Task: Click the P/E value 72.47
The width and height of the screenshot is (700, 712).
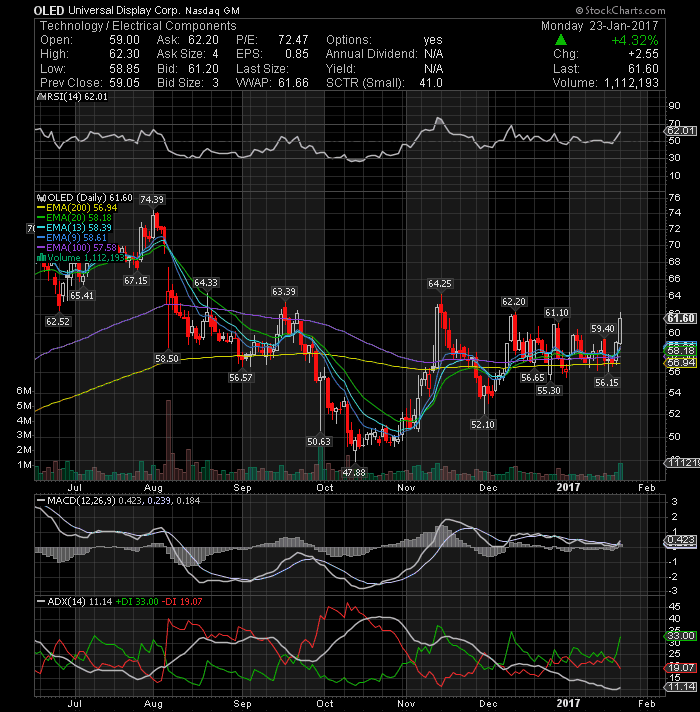Action: point(293,40)
